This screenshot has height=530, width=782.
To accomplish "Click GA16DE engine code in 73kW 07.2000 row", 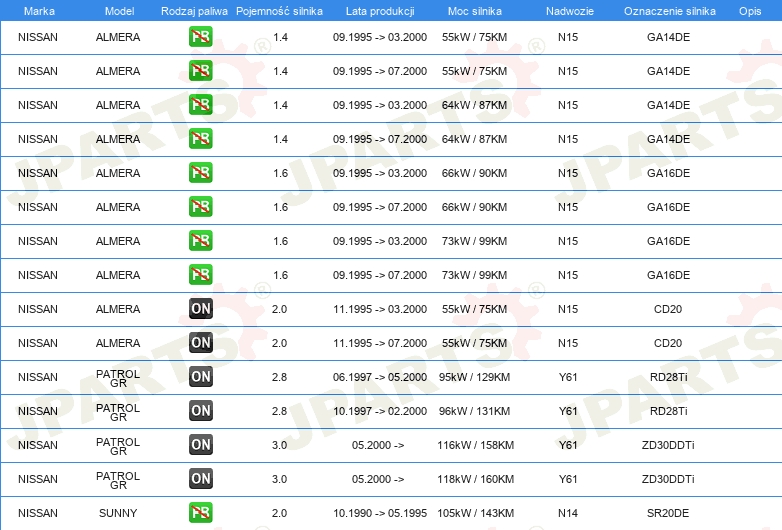I will 668,275.
